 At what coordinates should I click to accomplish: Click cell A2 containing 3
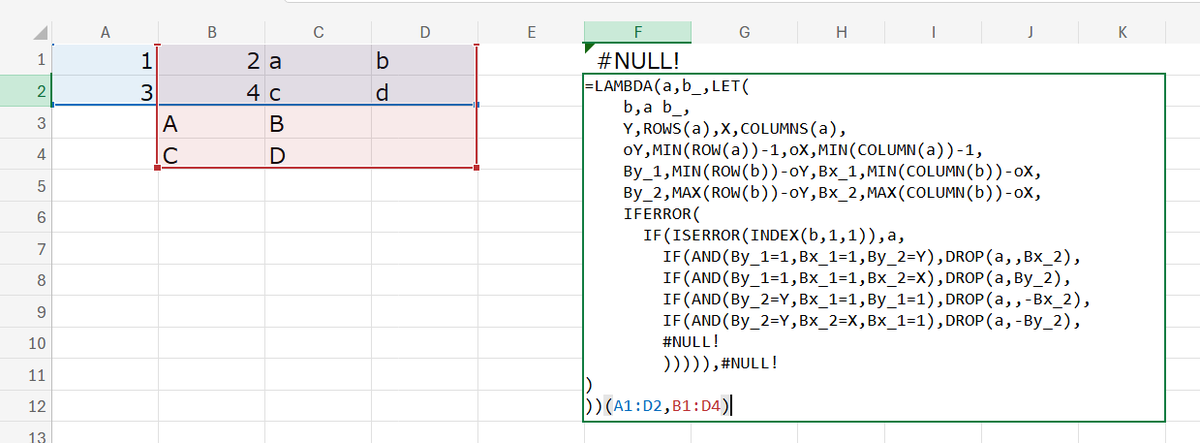pyautogui.click(x=105, y=92)
